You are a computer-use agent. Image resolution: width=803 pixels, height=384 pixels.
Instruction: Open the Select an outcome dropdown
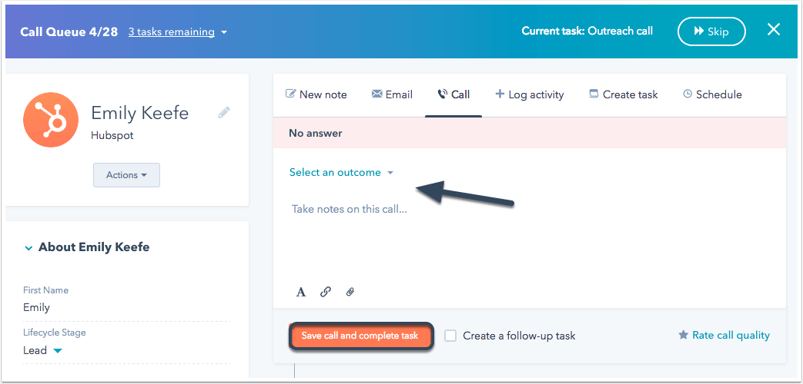tap(341, 173)
